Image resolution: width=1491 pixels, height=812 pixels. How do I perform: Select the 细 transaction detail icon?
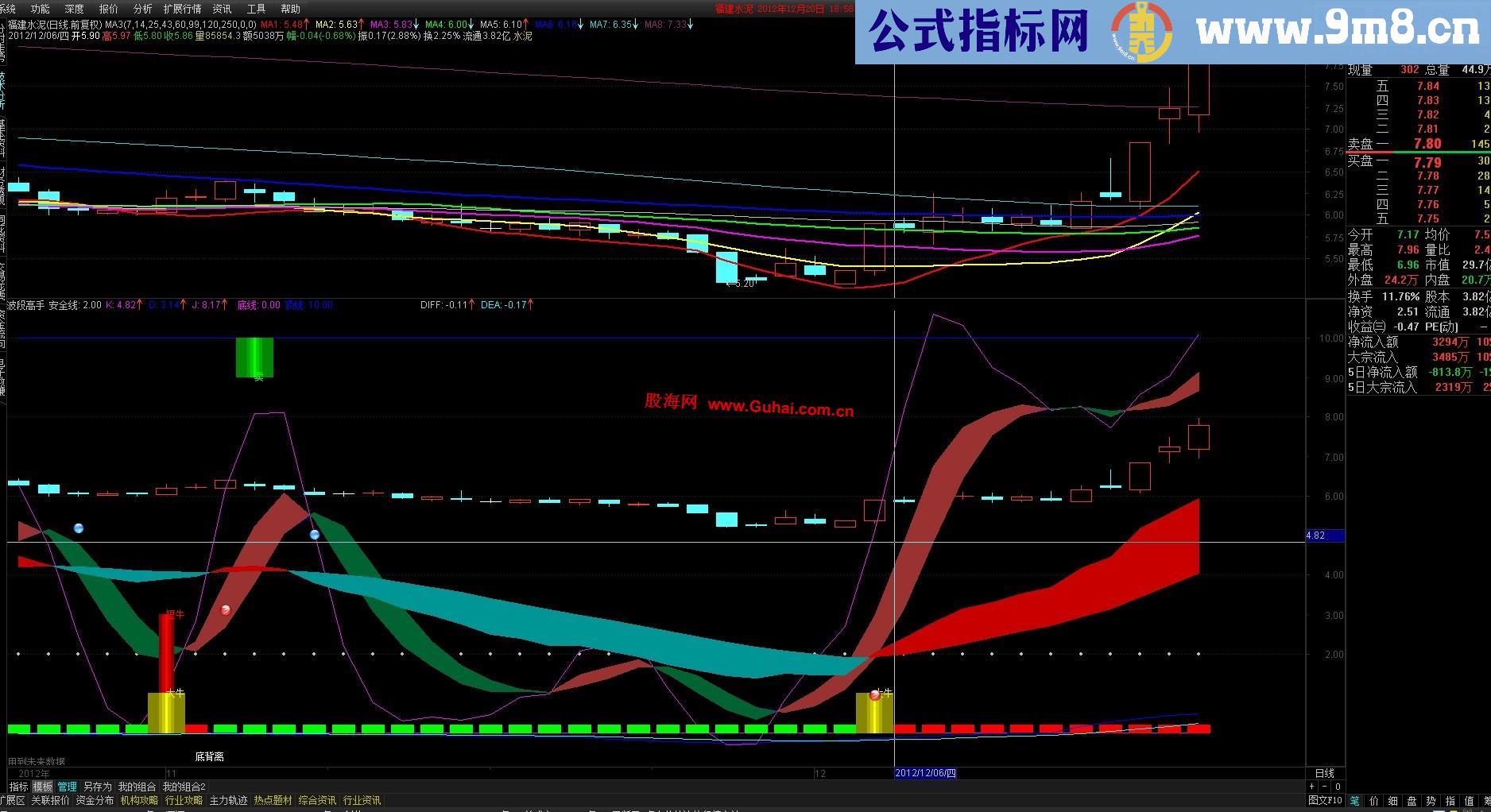(1393, 802)
